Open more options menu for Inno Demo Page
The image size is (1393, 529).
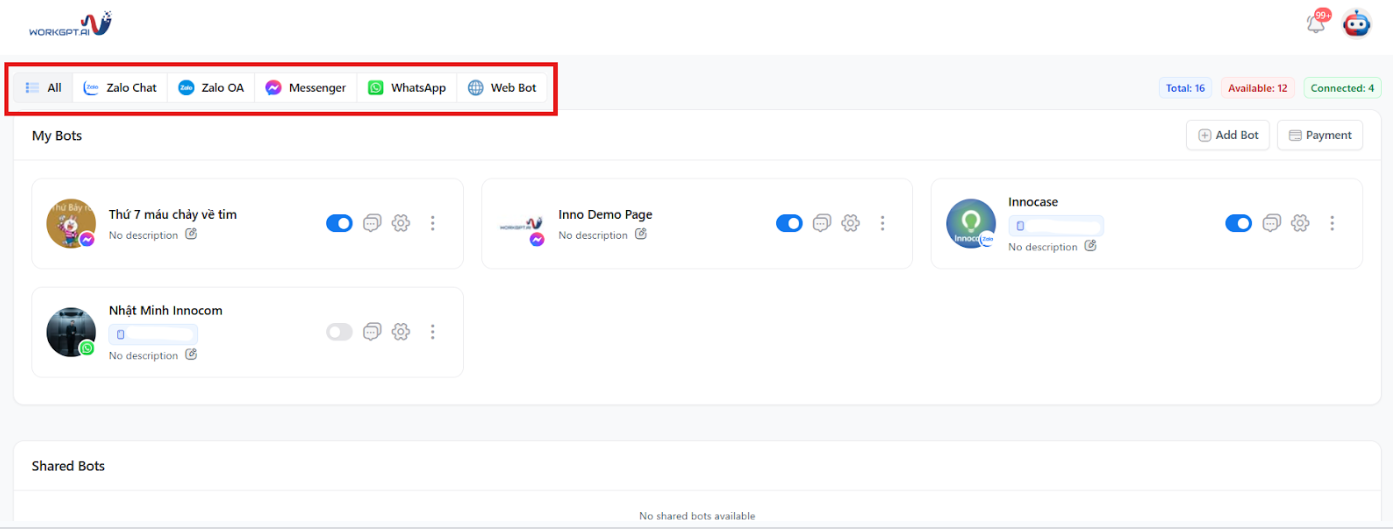coord(882,223)
